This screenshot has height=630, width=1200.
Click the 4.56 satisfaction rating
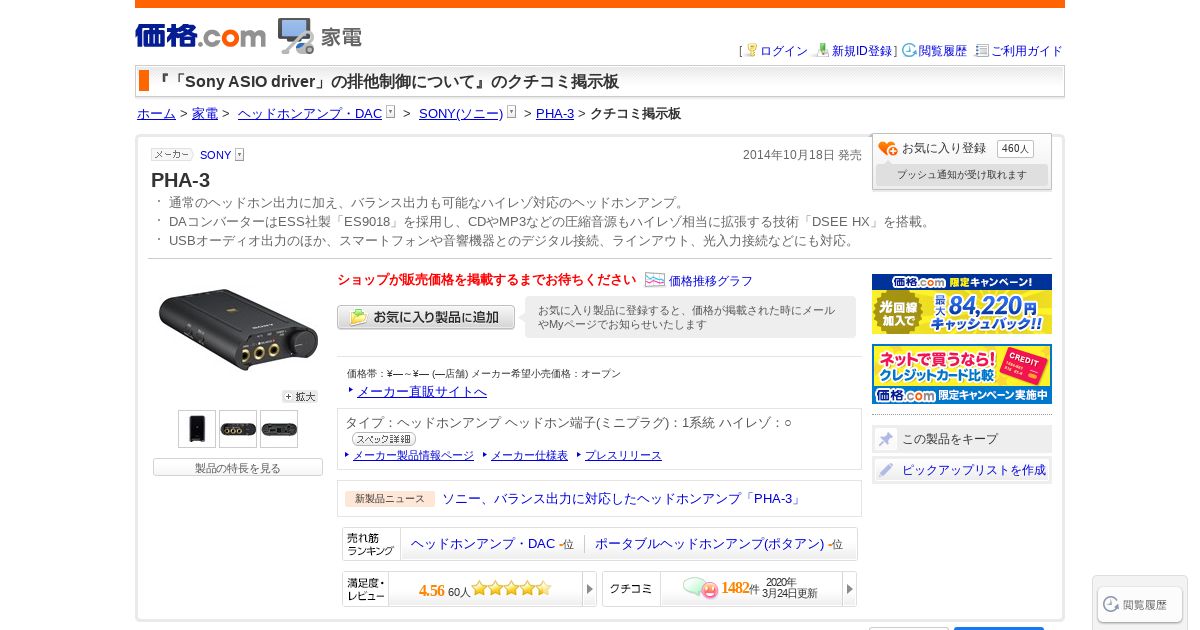(431, 590)
